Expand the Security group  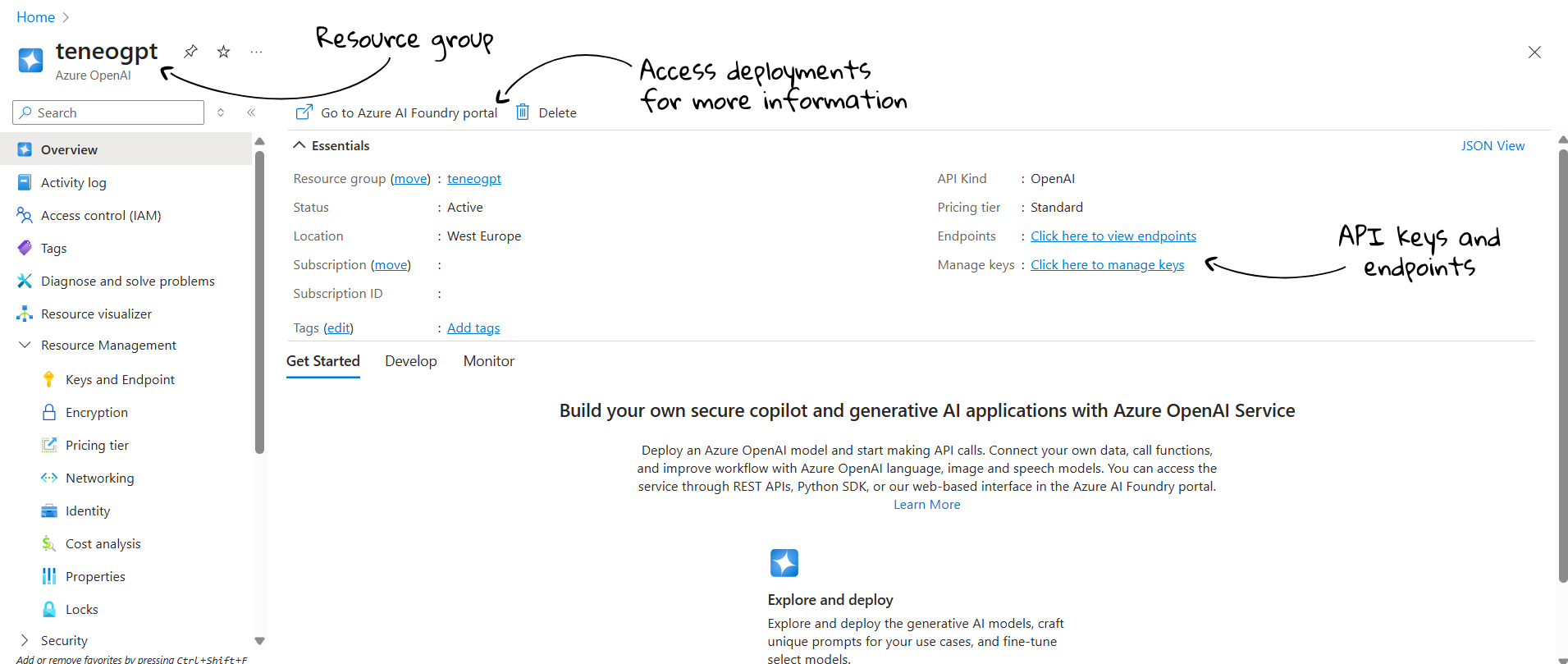click(25, 640)
